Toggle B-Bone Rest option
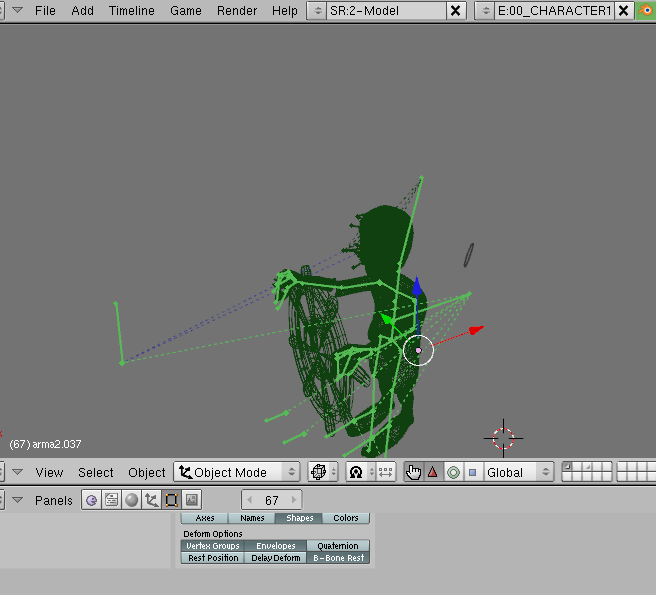Image resolution: width=656 pixels, height=595 pixels. tap(338, 558)
